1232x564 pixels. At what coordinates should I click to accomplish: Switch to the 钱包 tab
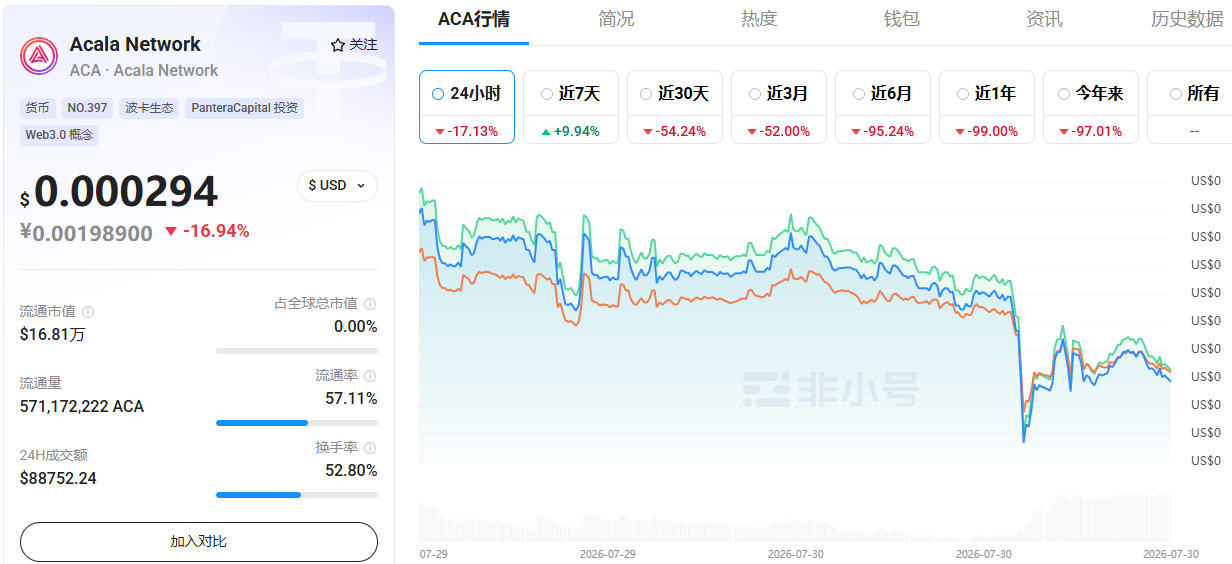[x=901, y=19]
